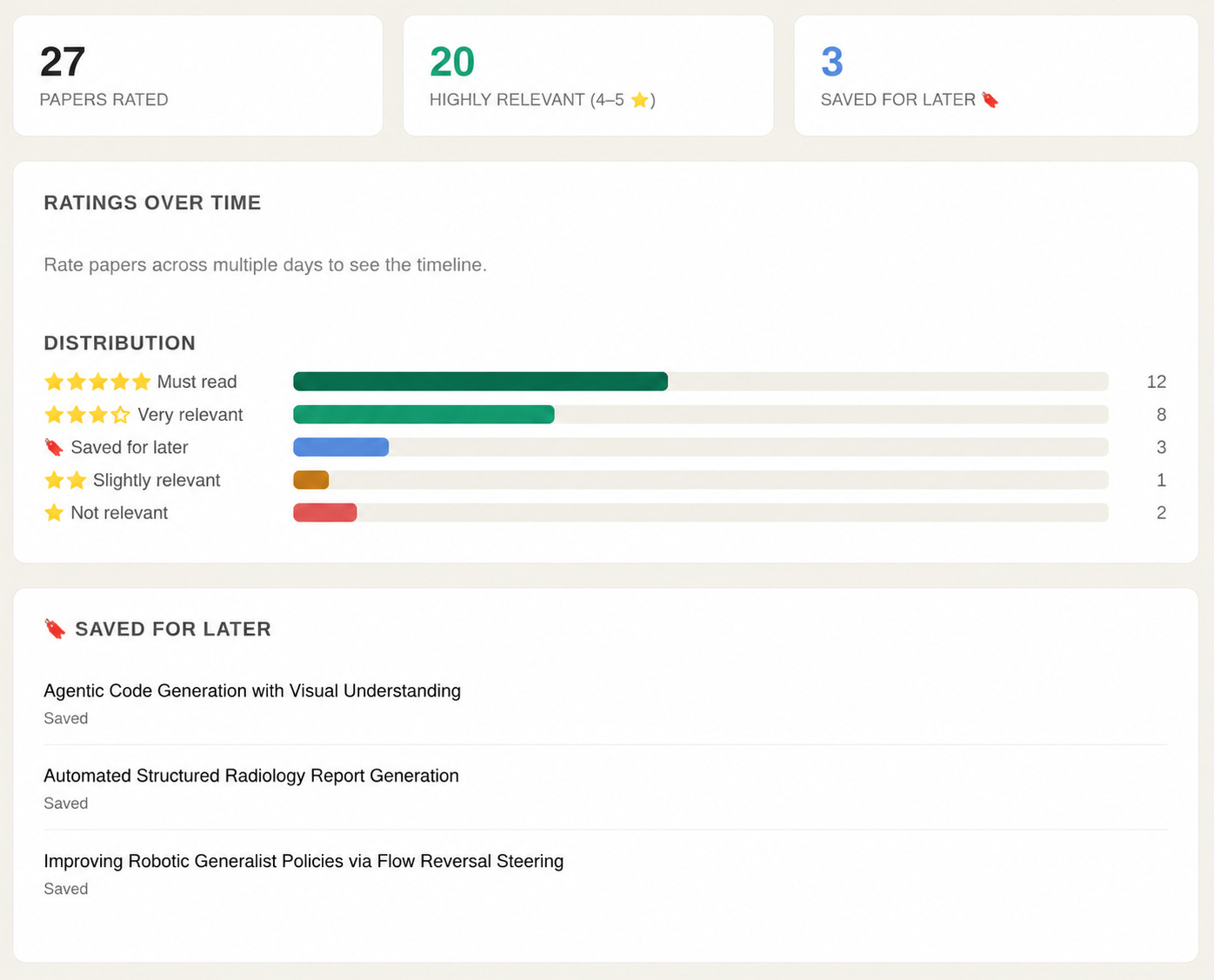Click the 27 Papers Rated stat card
Image resolution: width=1214 pixels, height=980 pixels.
coord(198,76)
